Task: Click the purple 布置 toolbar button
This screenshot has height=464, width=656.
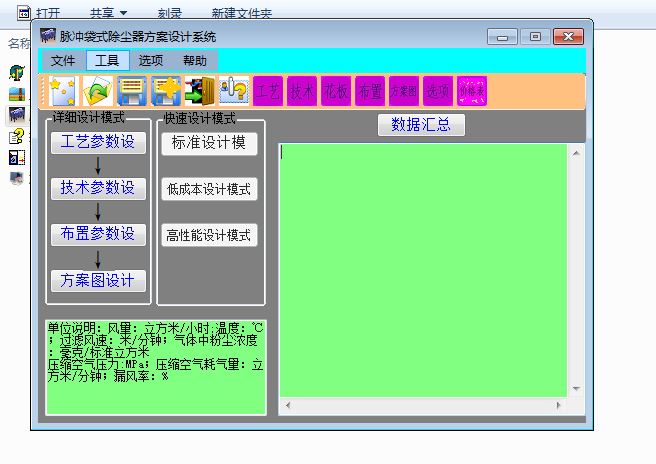Action: point(370,91)
